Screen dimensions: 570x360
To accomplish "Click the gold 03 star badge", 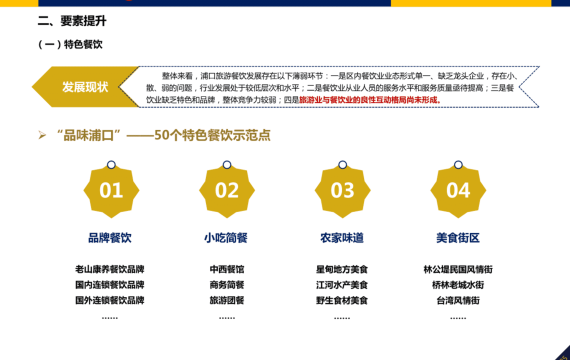I will point(342,191).
